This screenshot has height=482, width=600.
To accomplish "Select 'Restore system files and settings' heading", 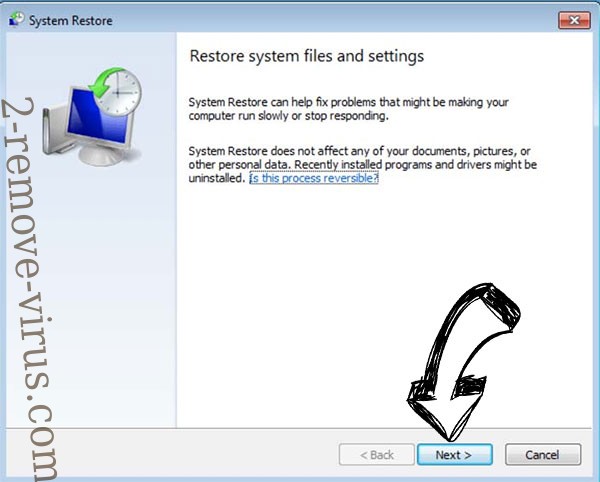I will pyautogui.click(x=307, y=56).
